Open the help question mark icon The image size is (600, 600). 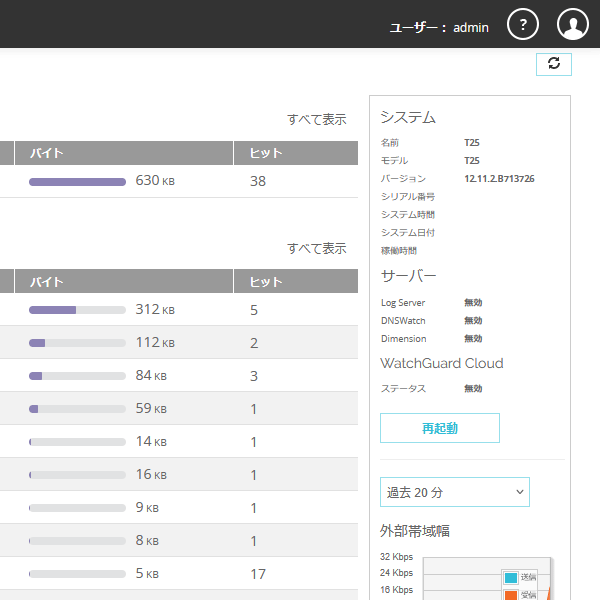coord(523,24)
